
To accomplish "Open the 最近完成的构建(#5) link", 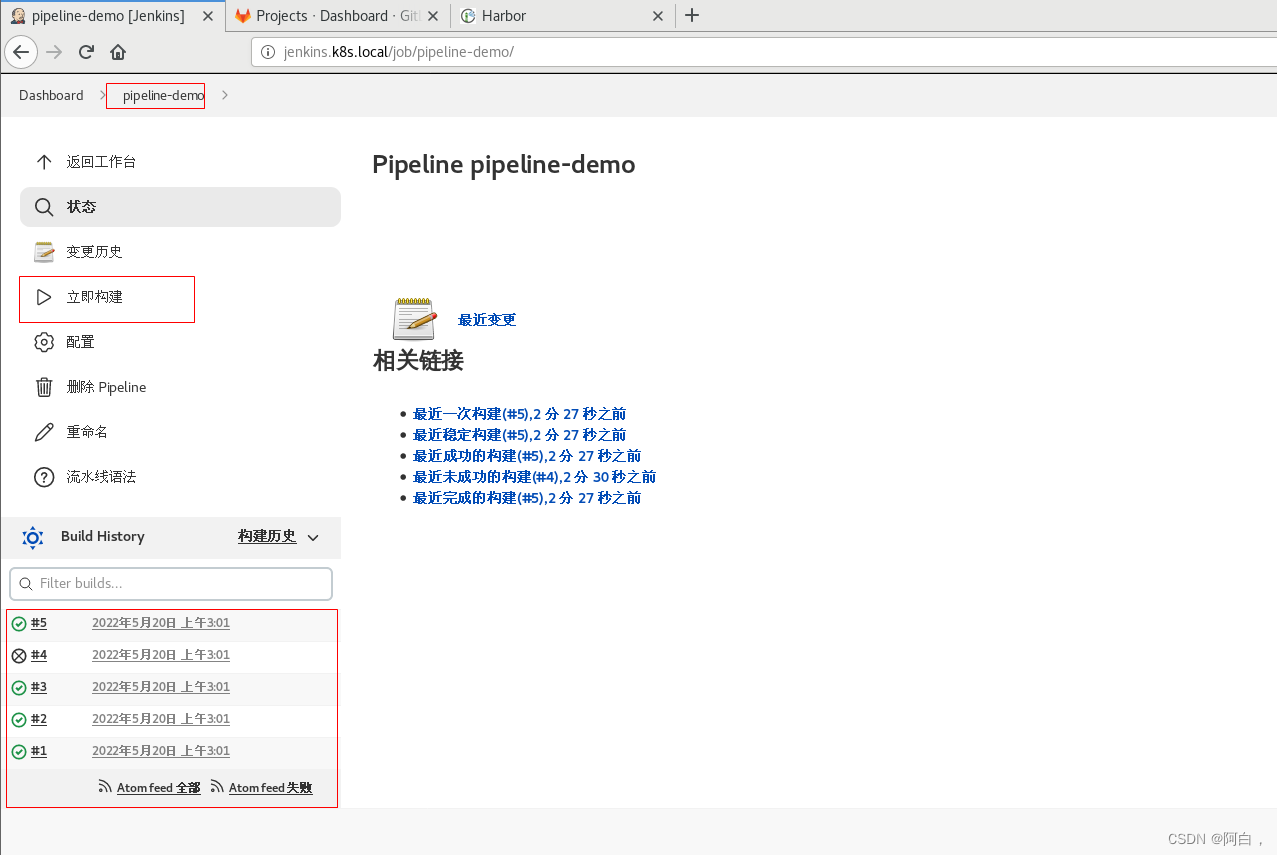I will click(x=527, y=498).
